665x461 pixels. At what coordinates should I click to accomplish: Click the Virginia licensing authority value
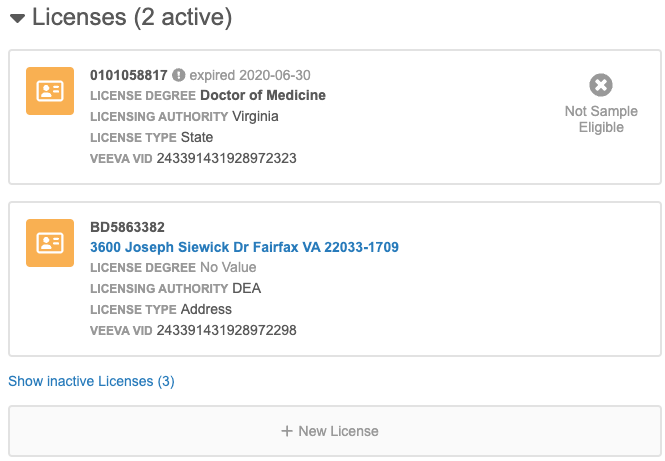pos(255,116)
